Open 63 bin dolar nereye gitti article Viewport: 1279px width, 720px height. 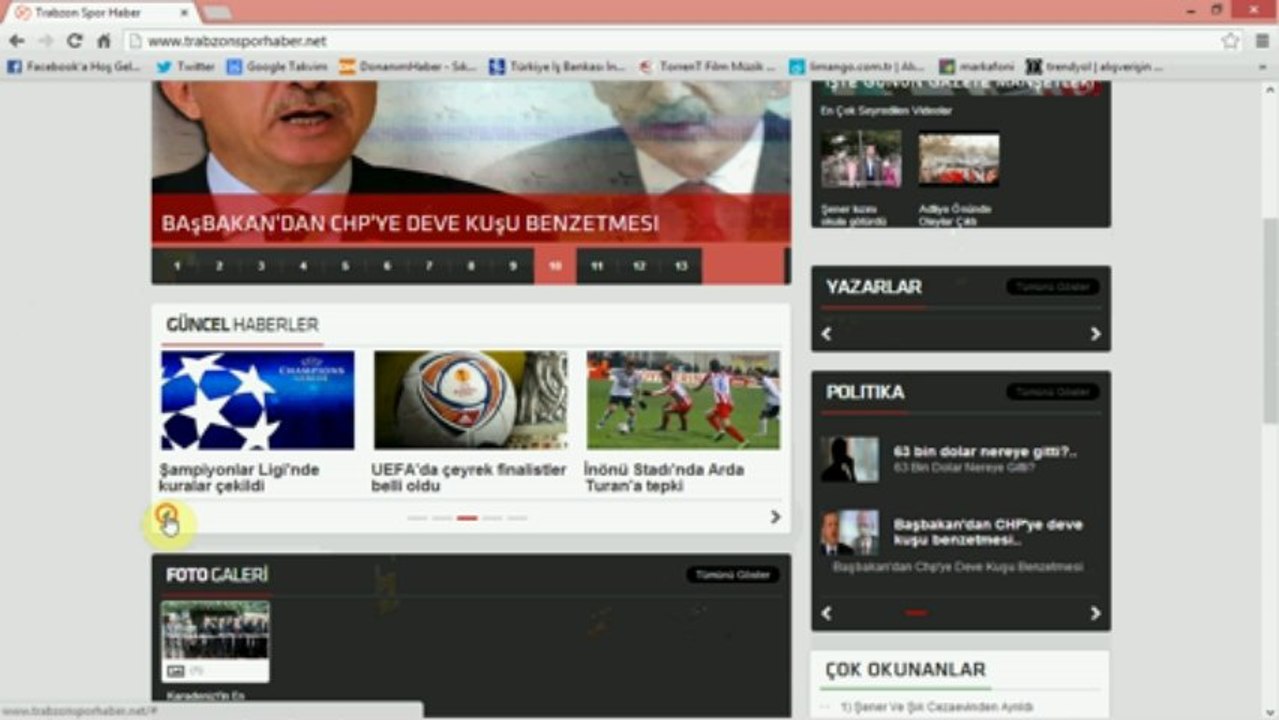click(x=985, y=451)
